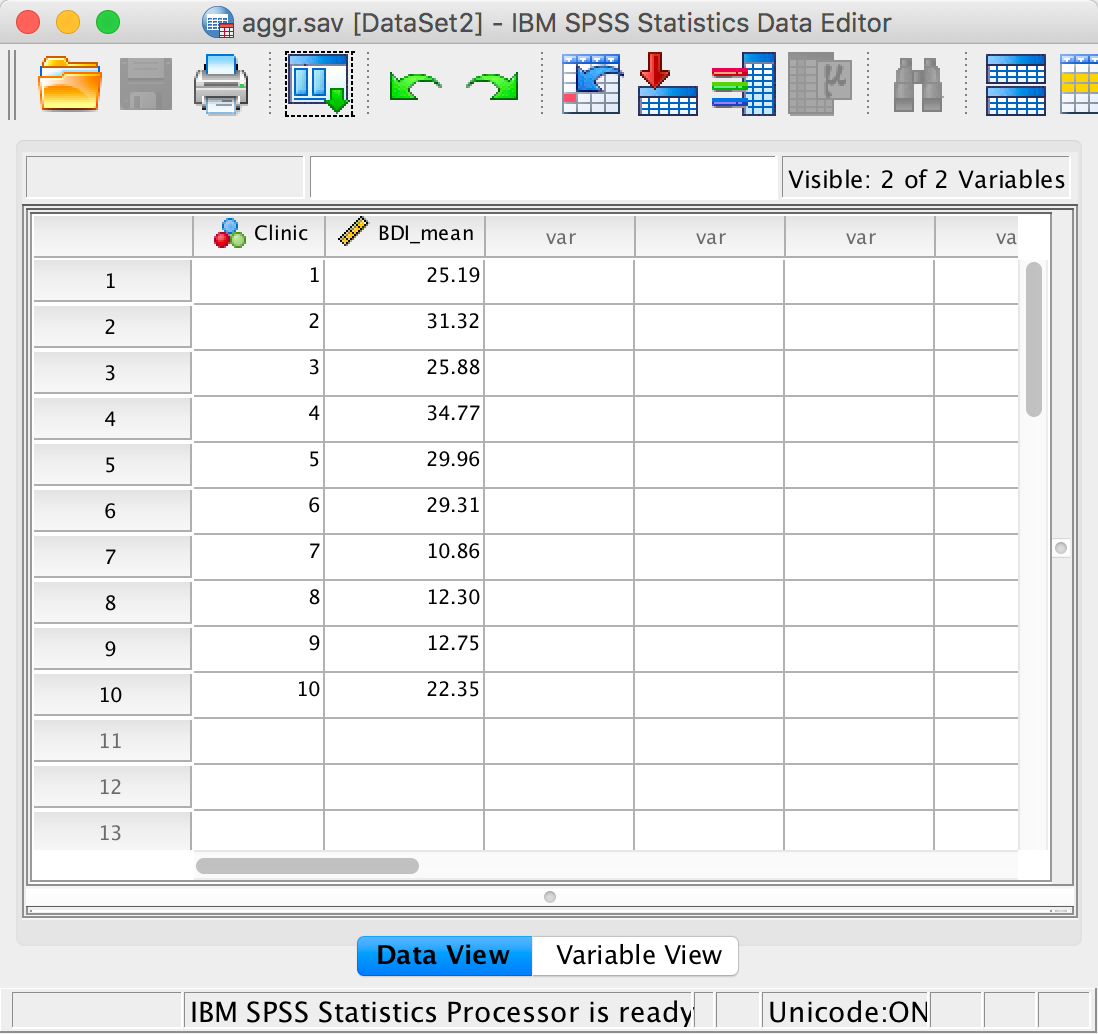Click the cell containing 34.77
1098x1034 pixels.
405,413
